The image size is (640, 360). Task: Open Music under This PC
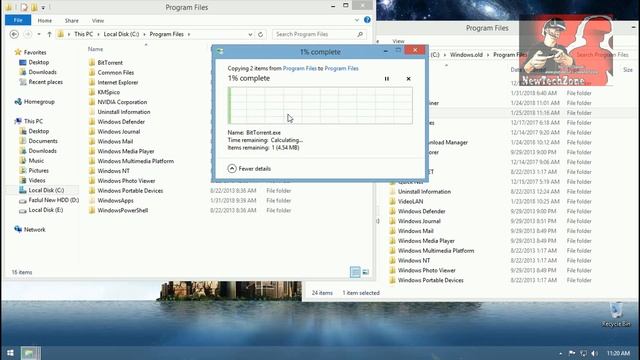(x=36, y=160)
